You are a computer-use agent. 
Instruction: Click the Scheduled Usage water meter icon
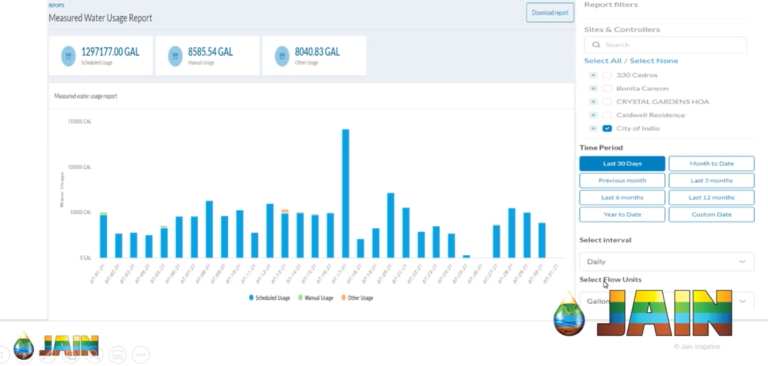69,56
